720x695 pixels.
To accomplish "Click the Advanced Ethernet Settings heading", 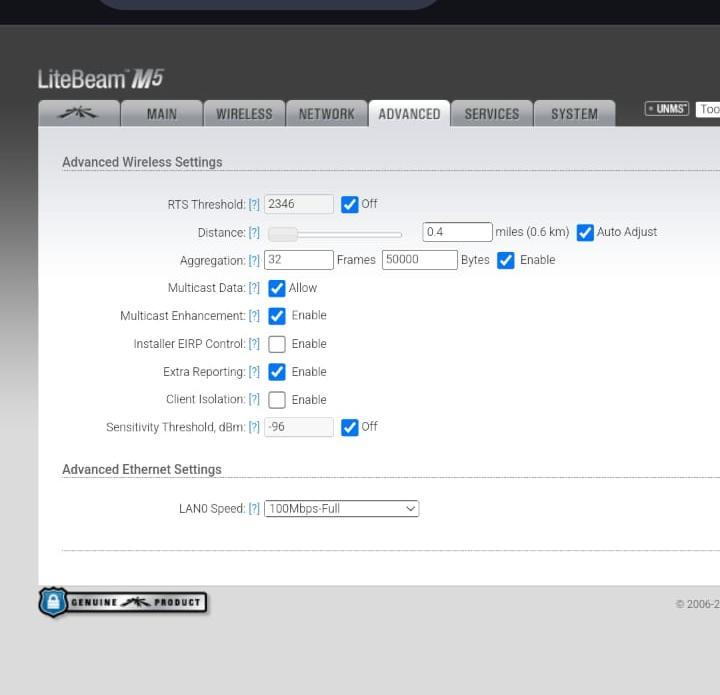I will pos(142,470).
